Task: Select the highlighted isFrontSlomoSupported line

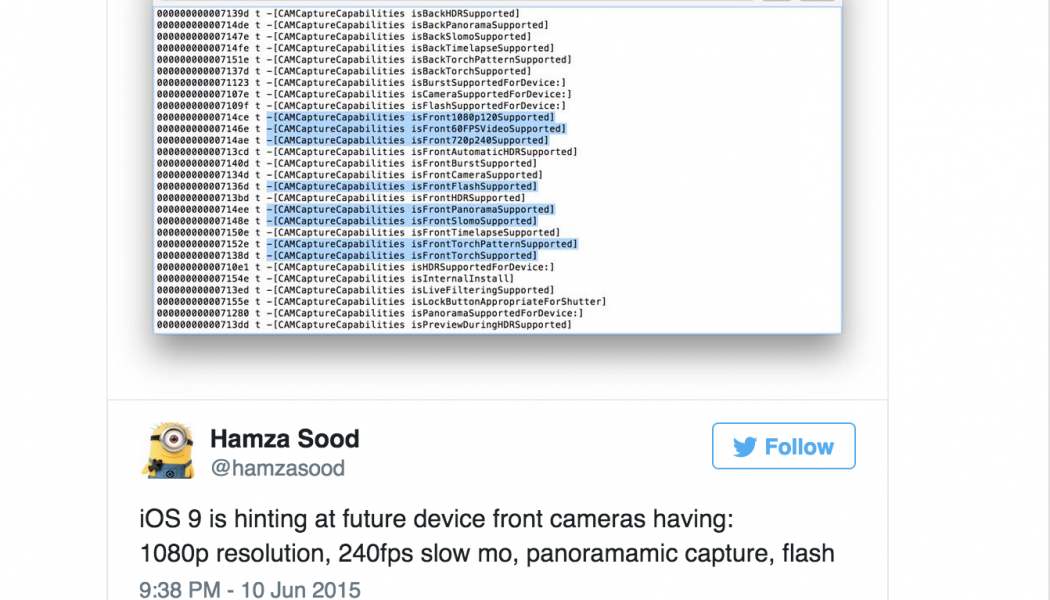Action: [x=402, y=221]
